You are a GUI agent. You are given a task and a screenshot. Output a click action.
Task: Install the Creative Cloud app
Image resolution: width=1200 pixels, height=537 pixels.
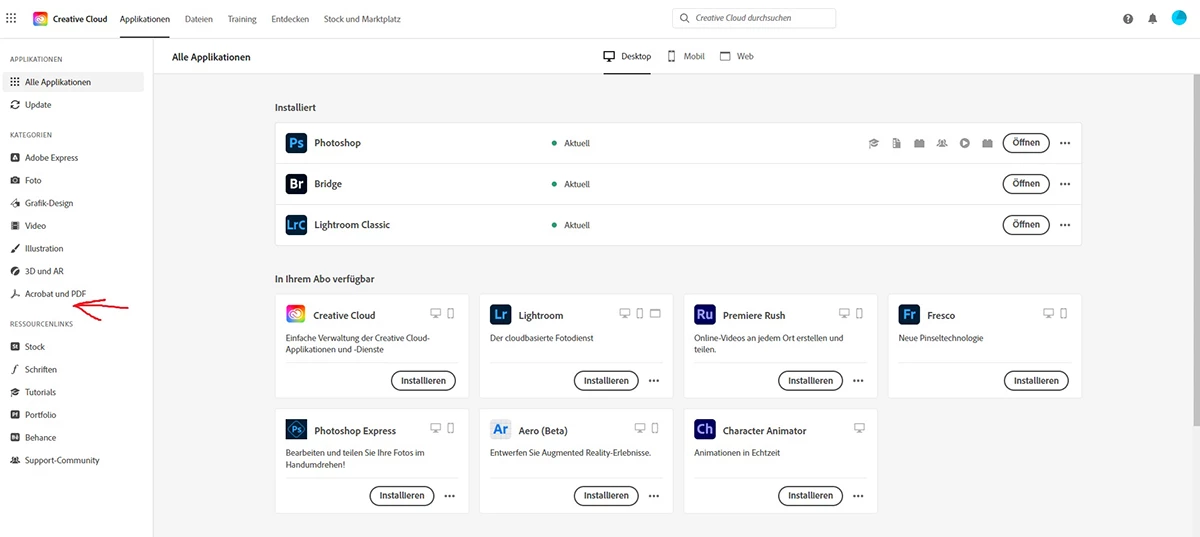(423, 381)
